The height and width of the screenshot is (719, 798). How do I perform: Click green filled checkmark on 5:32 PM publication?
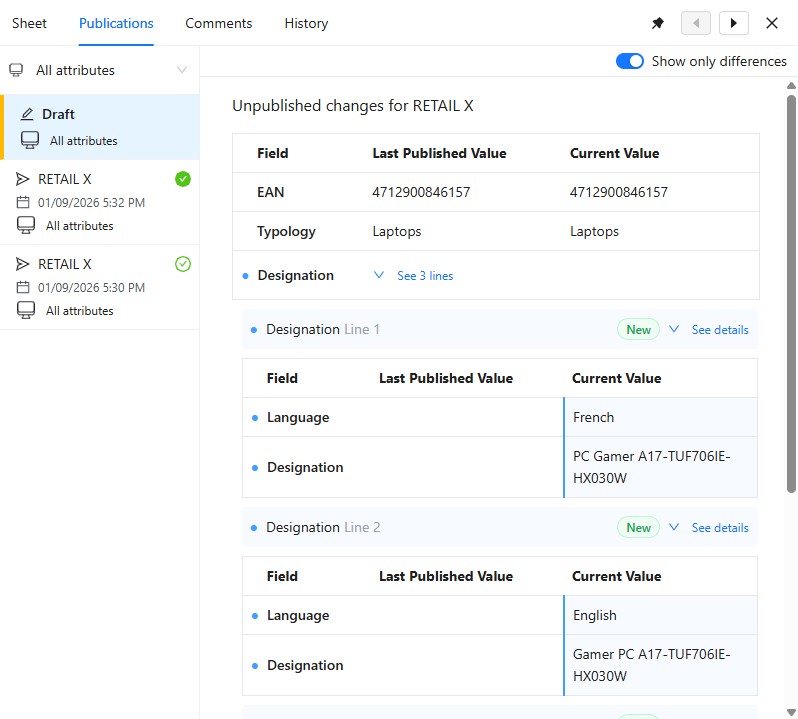click(x=182, y=179)
